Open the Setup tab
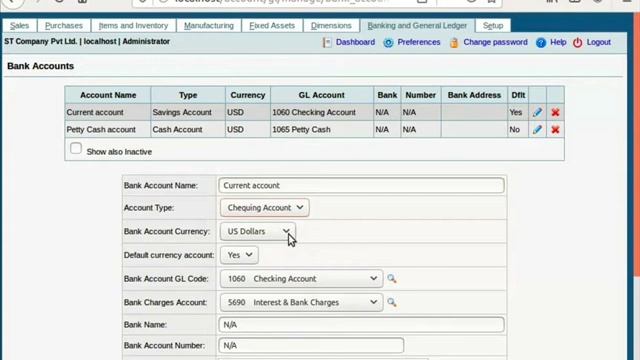This screenshot has width=640, height=360. pyautogui.click(x=493, y=25)
